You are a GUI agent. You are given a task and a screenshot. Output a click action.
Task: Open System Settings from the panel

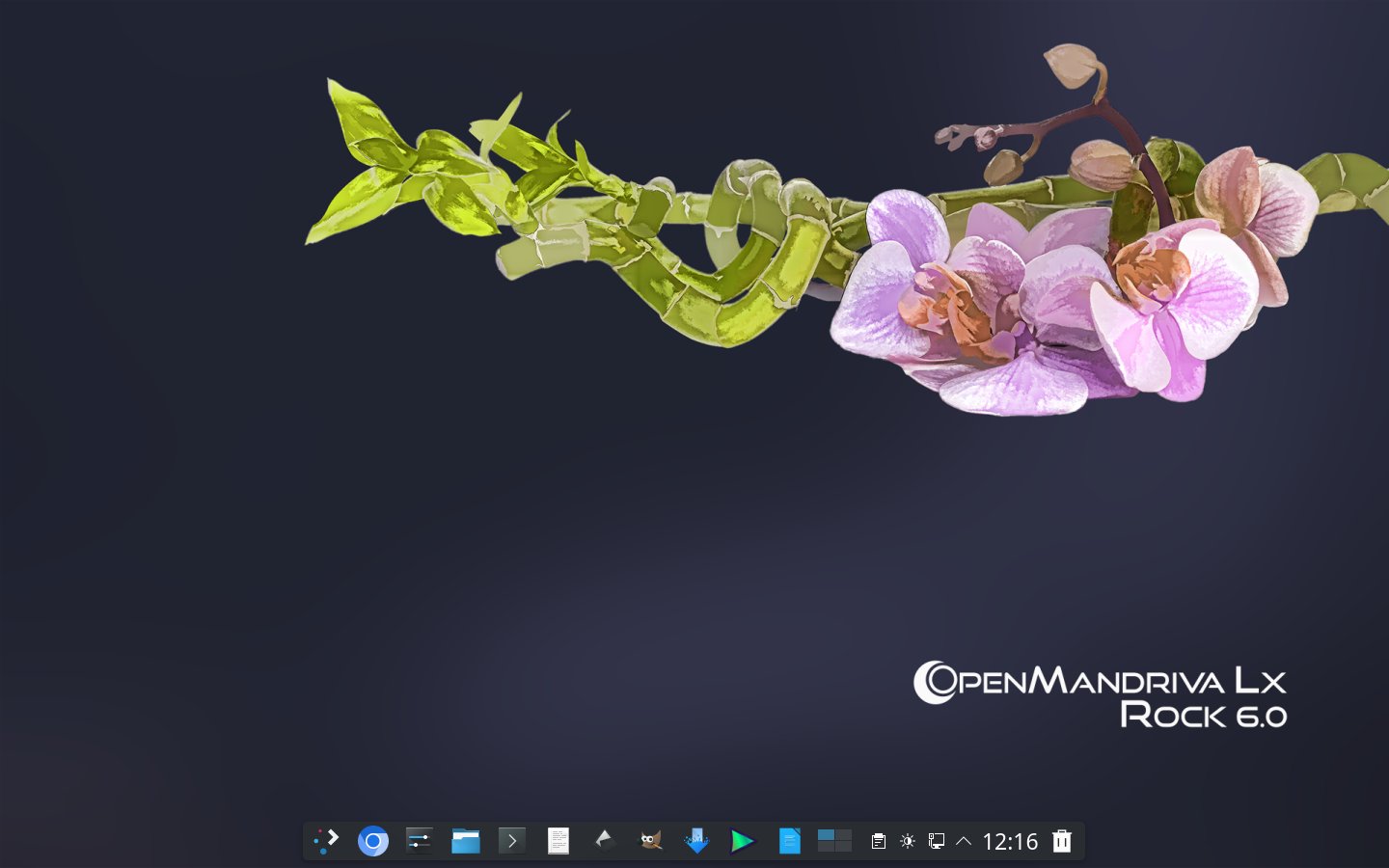point(419,841)
